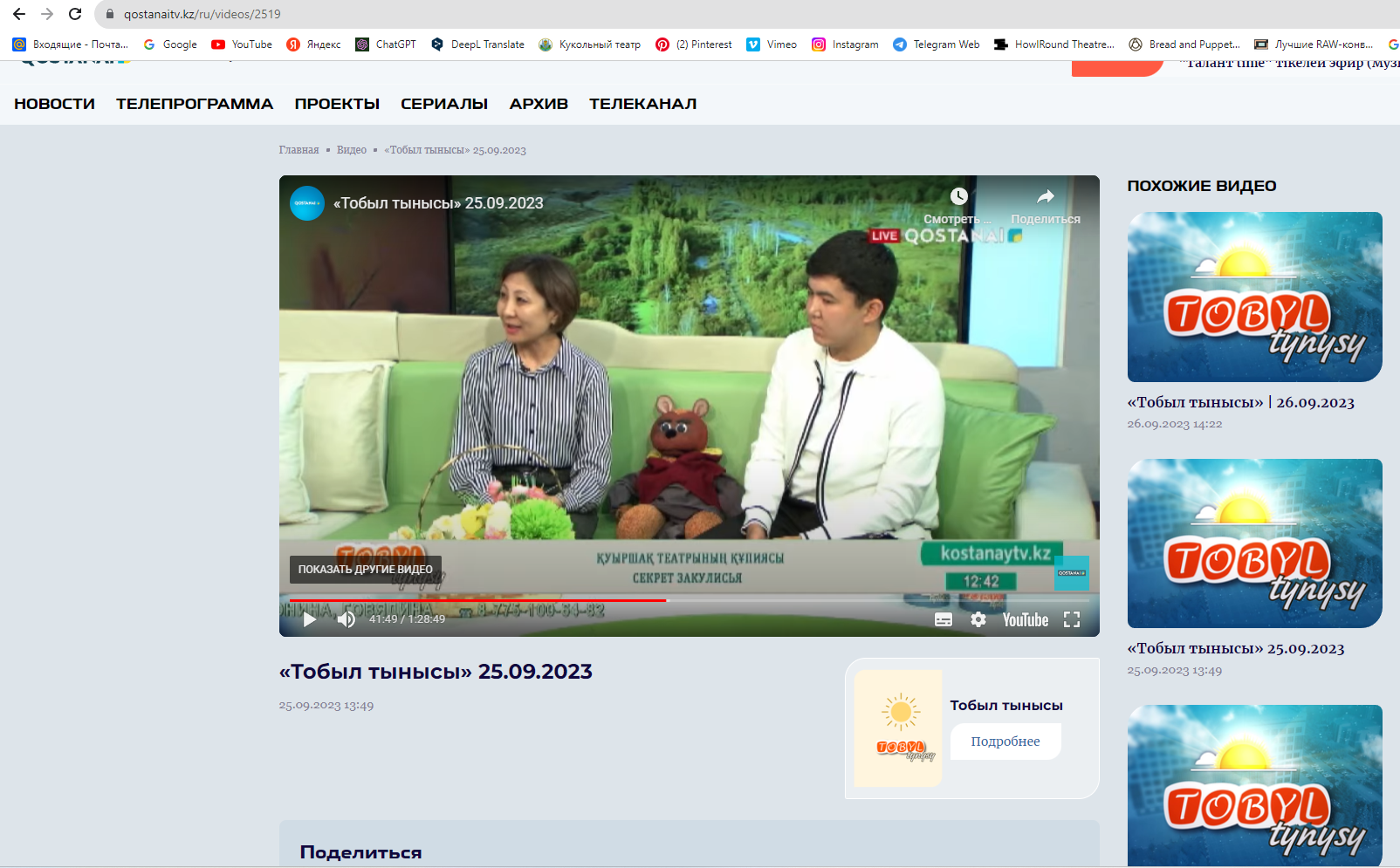
Task: Click the ПОХОЖИЕ ВИДЕО heading
Action: tap(1202, 186)
